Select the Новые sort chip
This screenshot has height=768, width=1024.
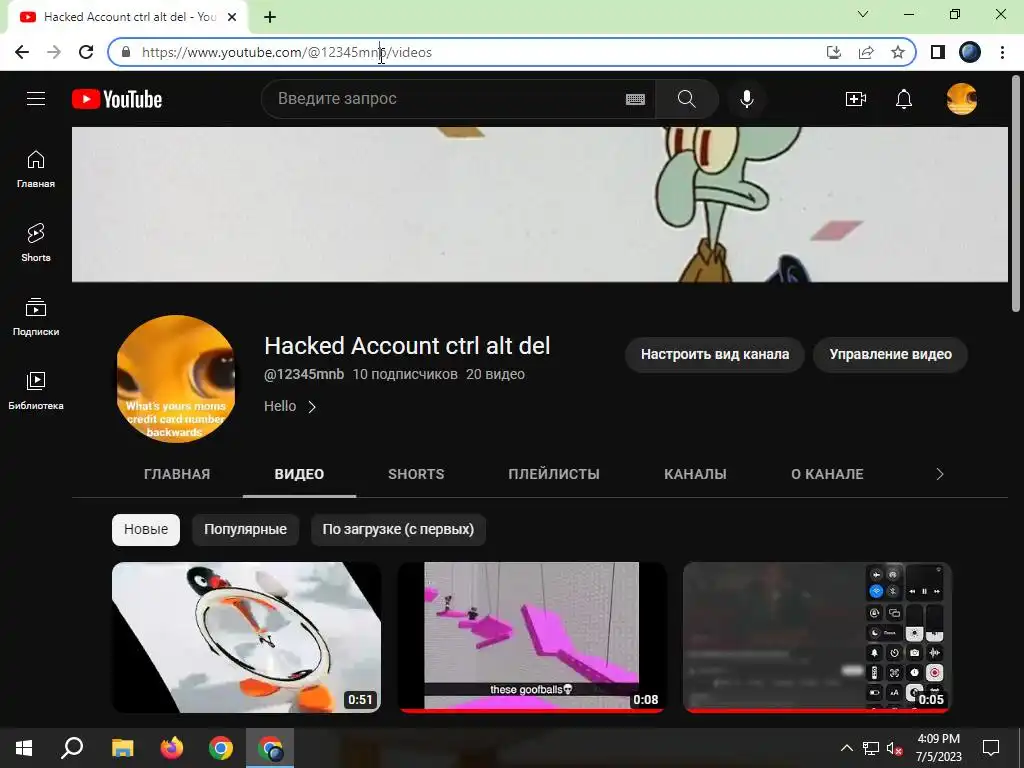146,530
